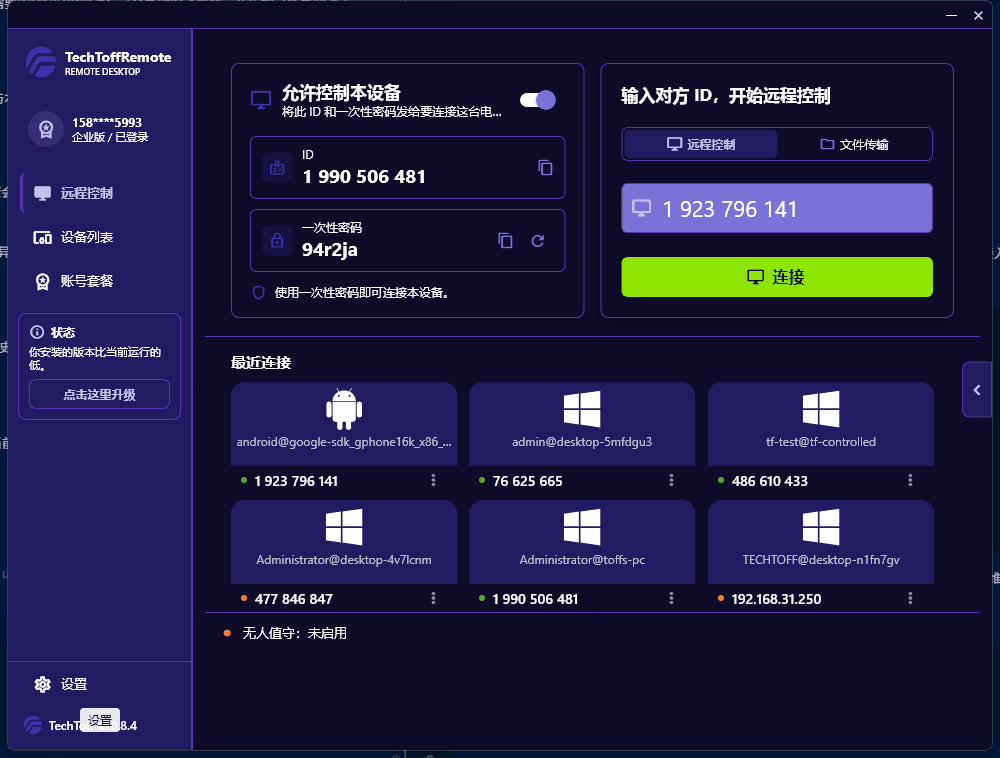Toggle allow control of this device switch
Screen dimensions: 1000x758
point(538,100)
